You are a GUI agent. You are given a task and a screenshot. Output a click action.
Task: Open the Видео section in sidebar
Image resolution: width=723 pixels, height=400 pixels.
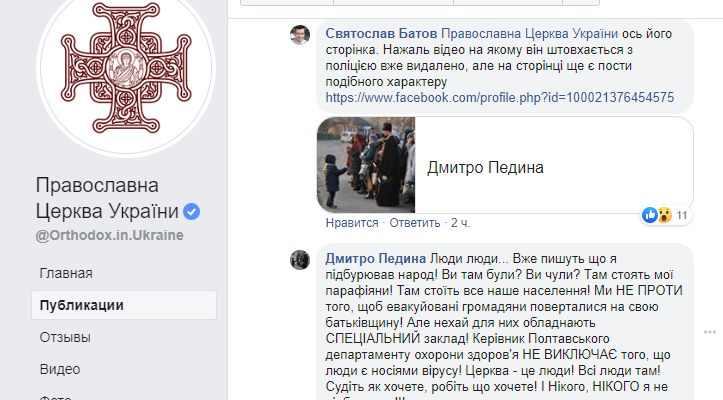tap(60, 369)
